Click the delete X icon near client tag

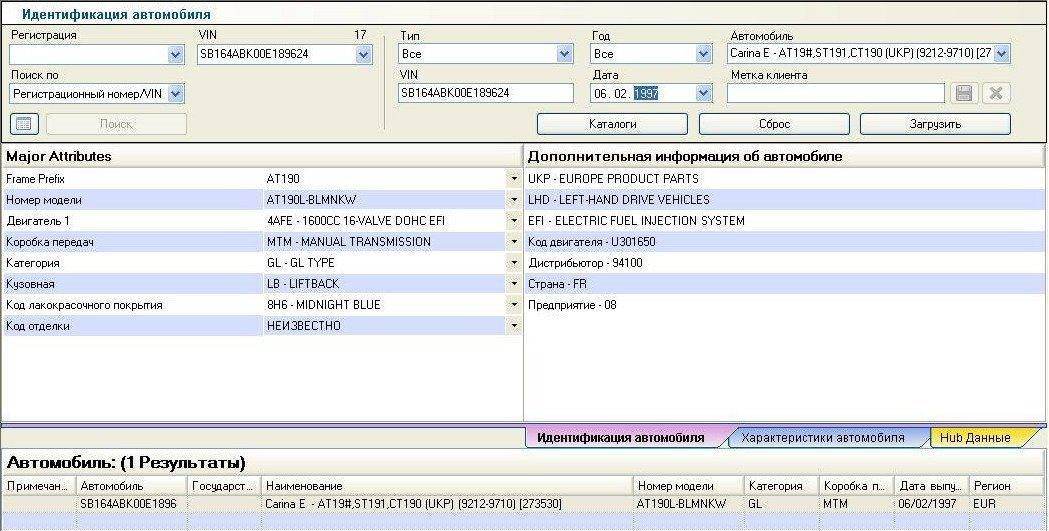996,93
